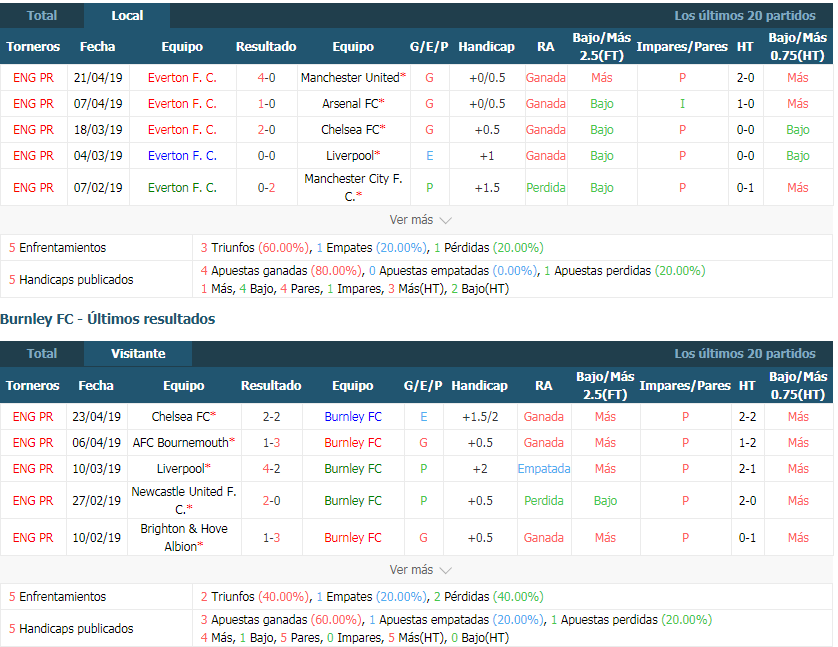
Task: Click the 4-2 result versus Liverpool
Action: coord(271,469)
